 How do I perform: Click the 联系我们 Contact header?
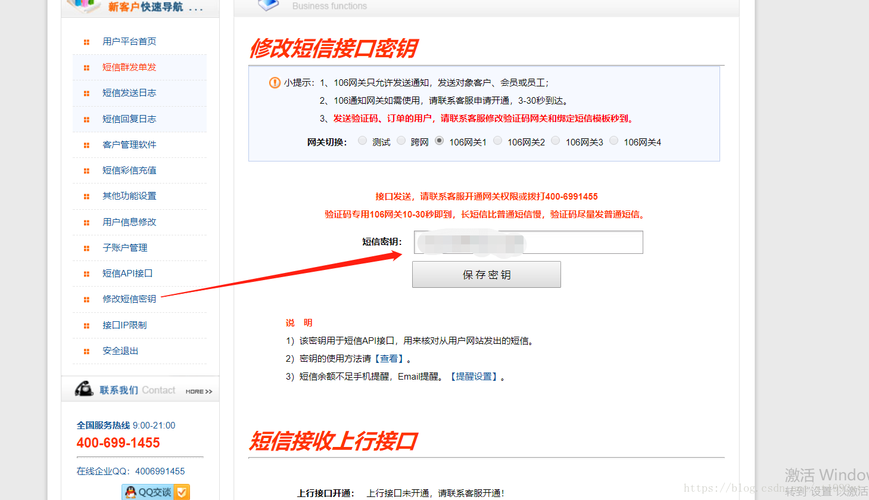coord(137,390)
